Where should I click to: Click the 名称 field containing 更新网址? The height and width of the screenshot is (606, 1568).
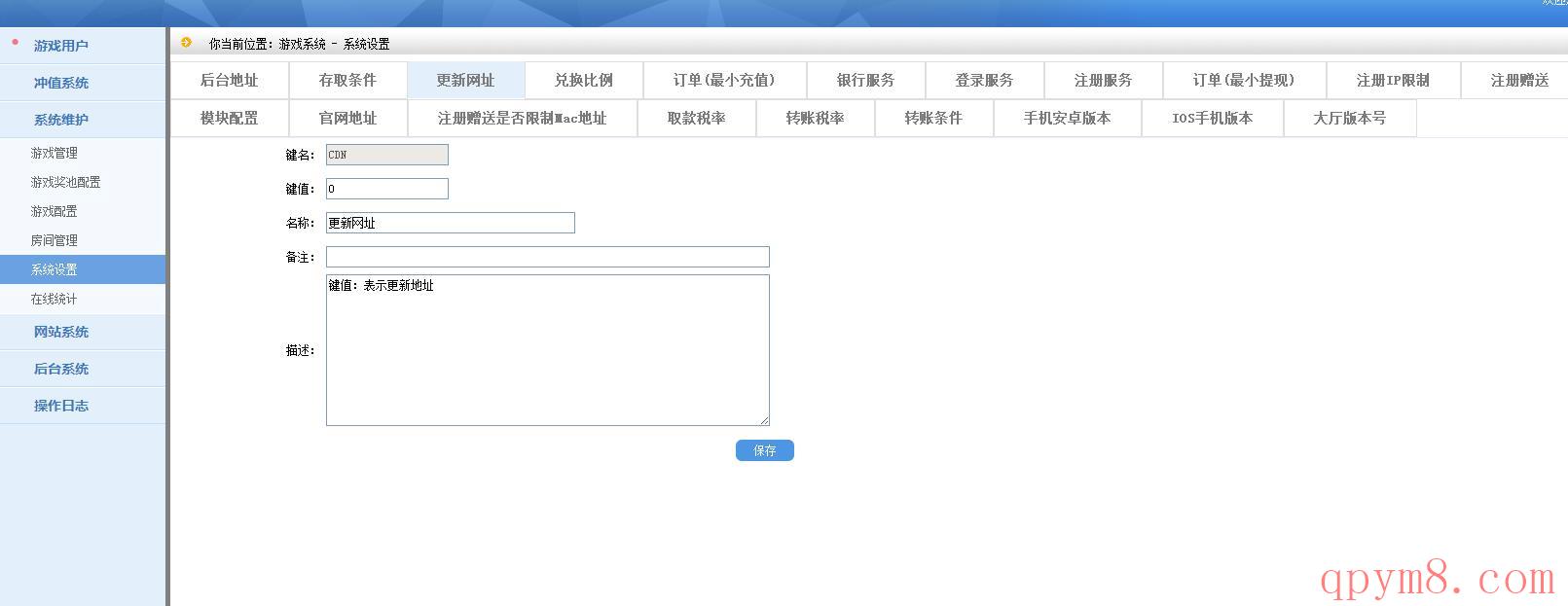(x=451, y=223)
